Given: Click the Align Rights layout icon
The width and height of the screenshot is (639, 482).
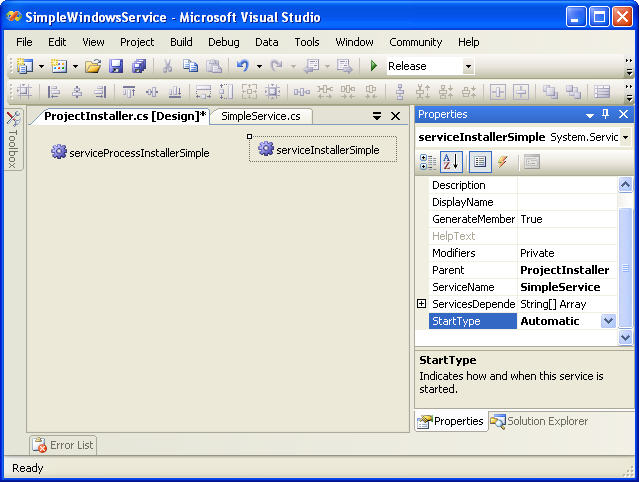Looking at the screenshot, I should 100,92.
